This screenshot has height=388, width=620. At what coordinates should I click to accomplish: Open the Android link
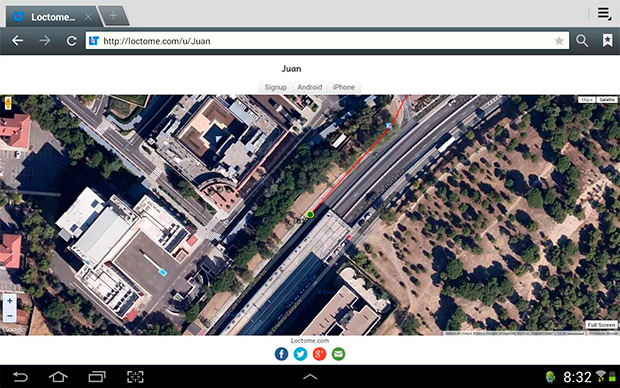(x=310, y=87)
